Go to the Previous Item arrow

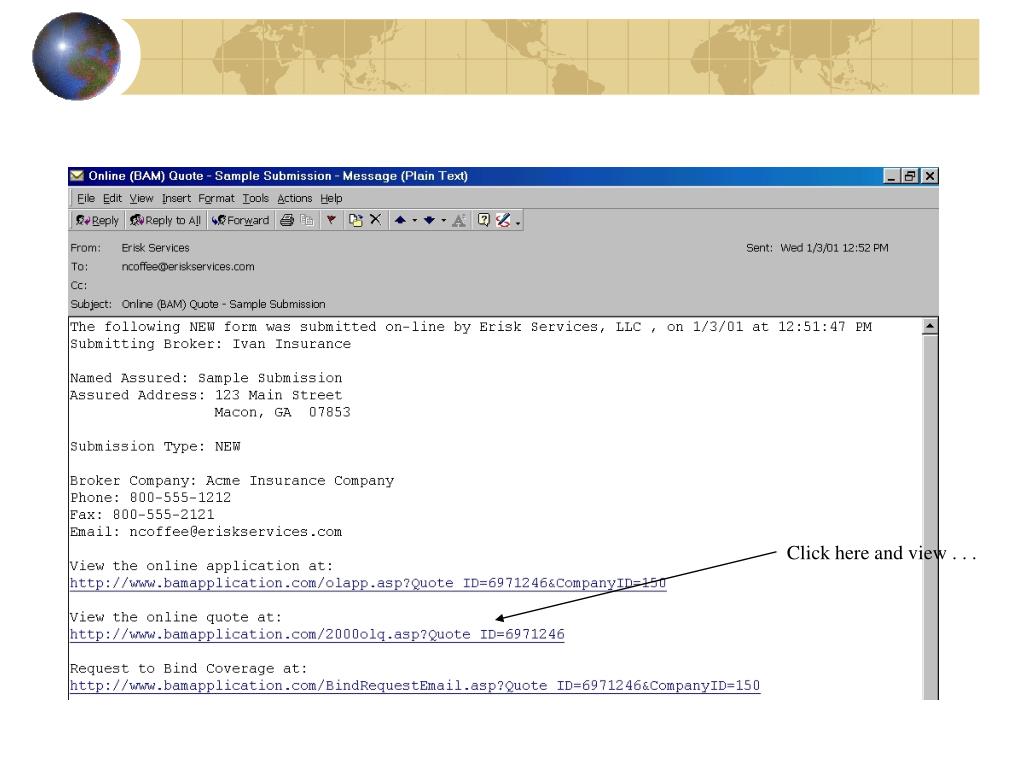tap(400, 221)
